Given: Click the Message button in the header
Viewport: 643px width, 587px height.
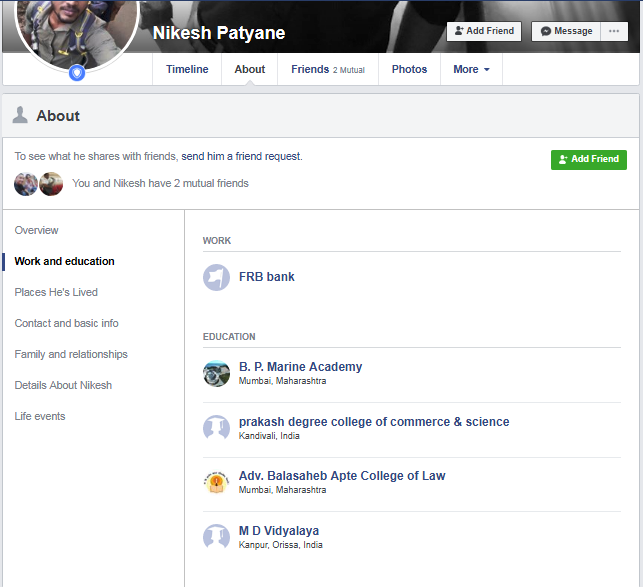Looking at the screenshot, I should tap(566, 31).
